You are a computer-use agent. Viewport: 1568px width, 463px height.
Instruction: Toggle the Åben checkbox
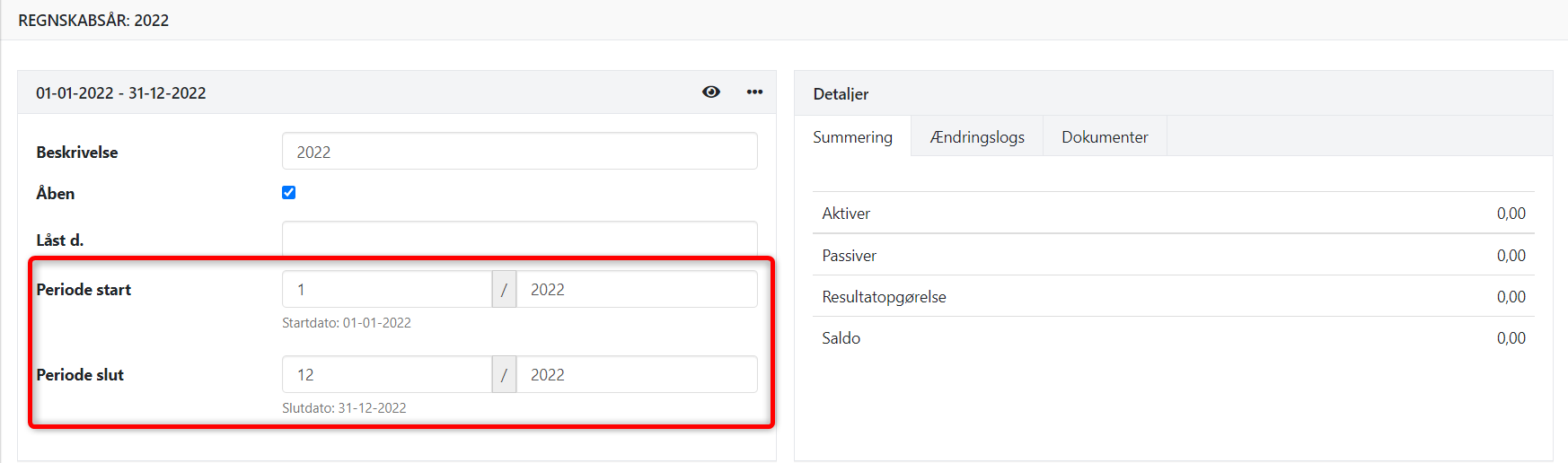[x=289, y=193]
